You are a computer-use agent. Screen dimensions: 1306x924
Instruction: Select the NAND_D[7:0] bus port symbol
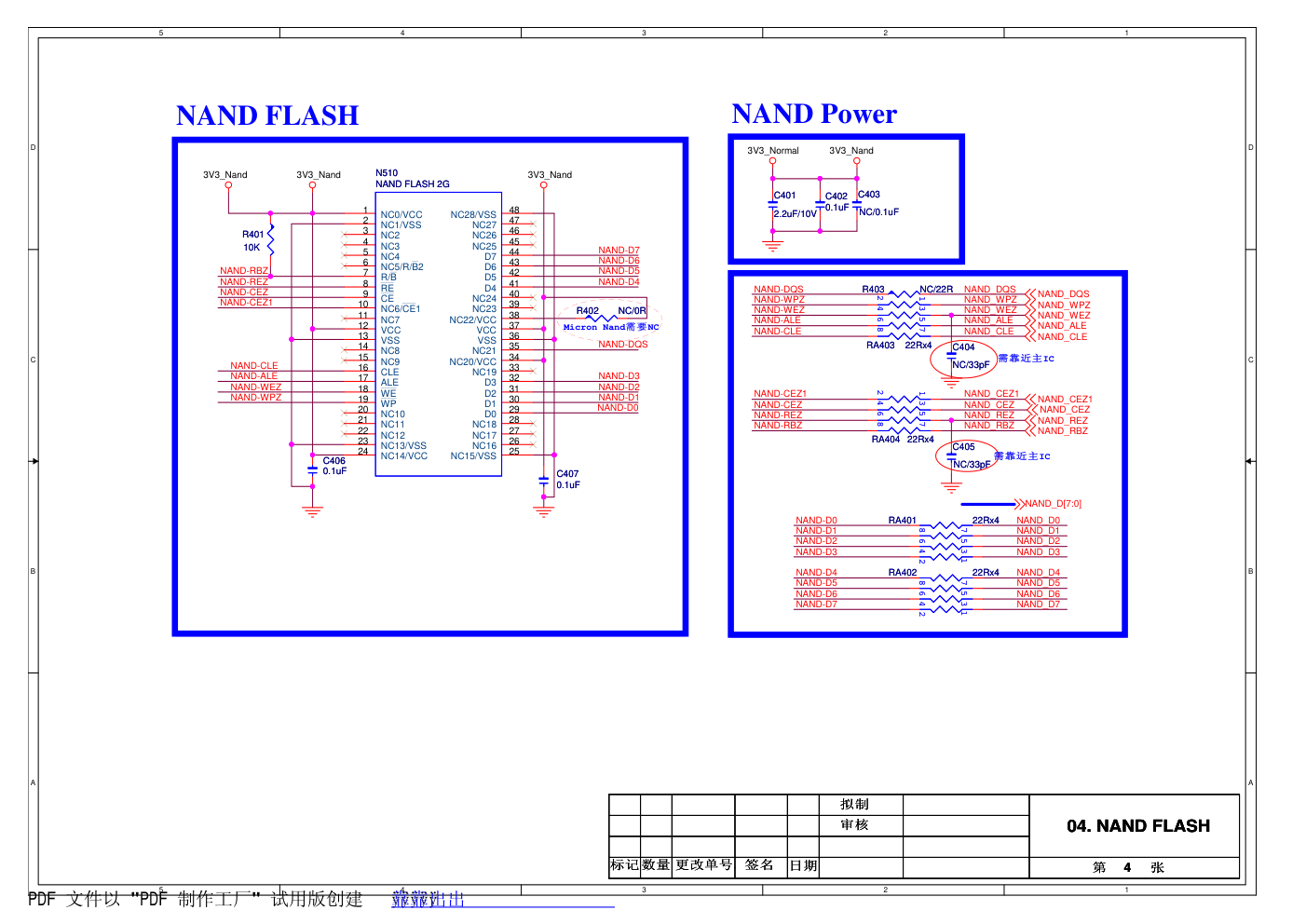pyautogui.click(x=1021, y=504)
